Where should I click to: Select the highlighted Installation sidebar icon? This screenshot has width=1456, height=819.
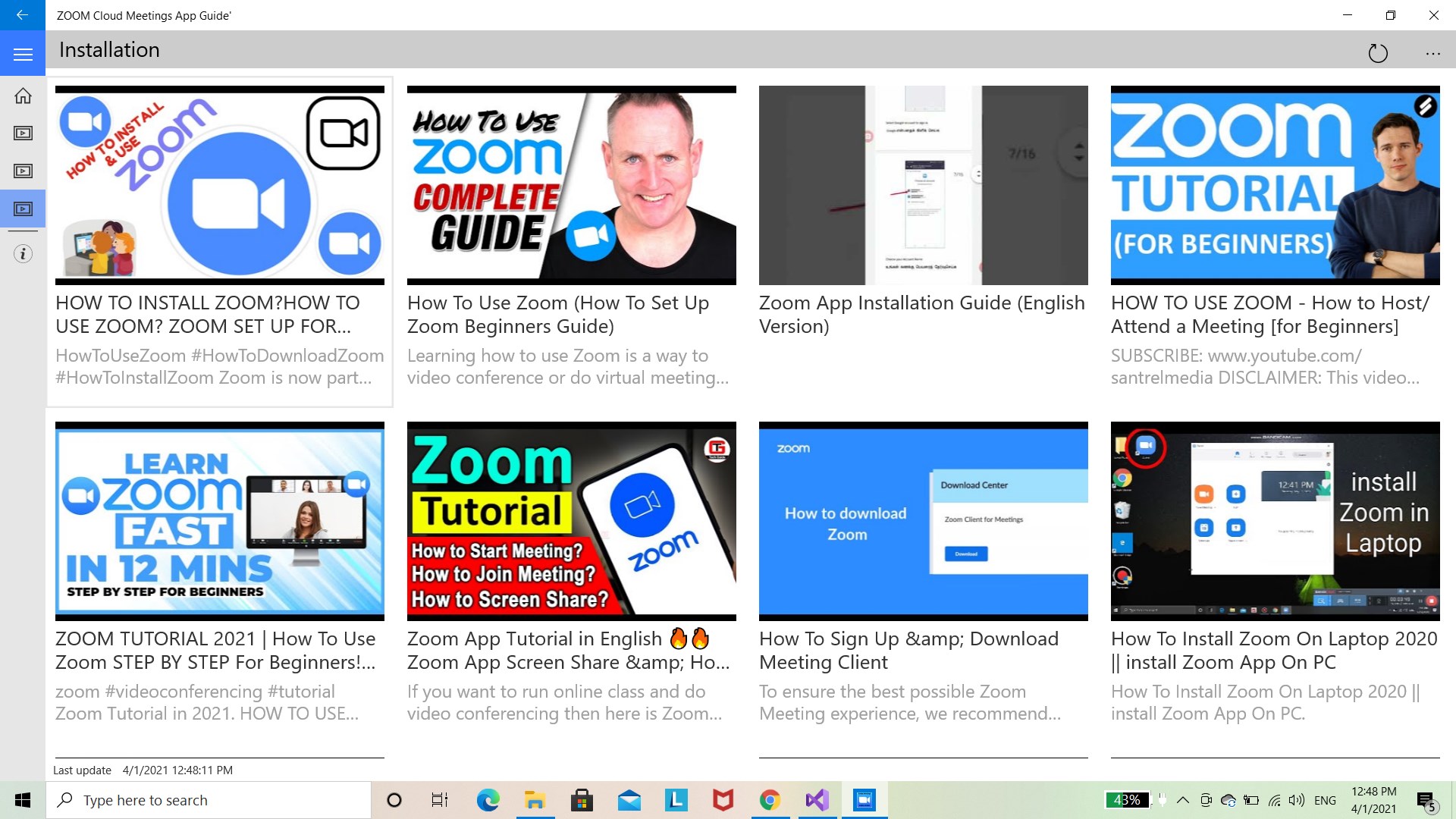pyautogui.click(x=23, y=209)
